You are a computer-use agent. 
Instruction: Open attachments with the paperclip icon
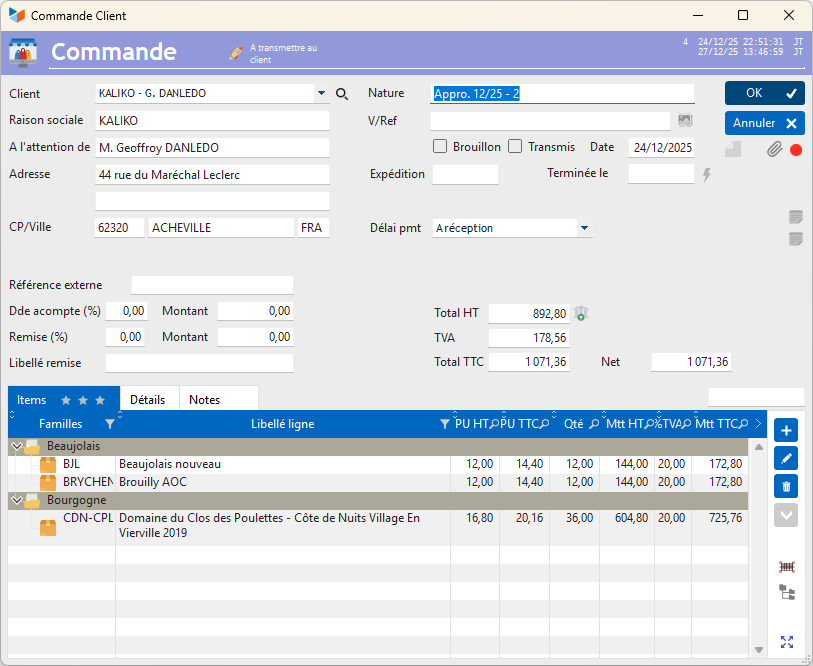(x=773, y=150)
